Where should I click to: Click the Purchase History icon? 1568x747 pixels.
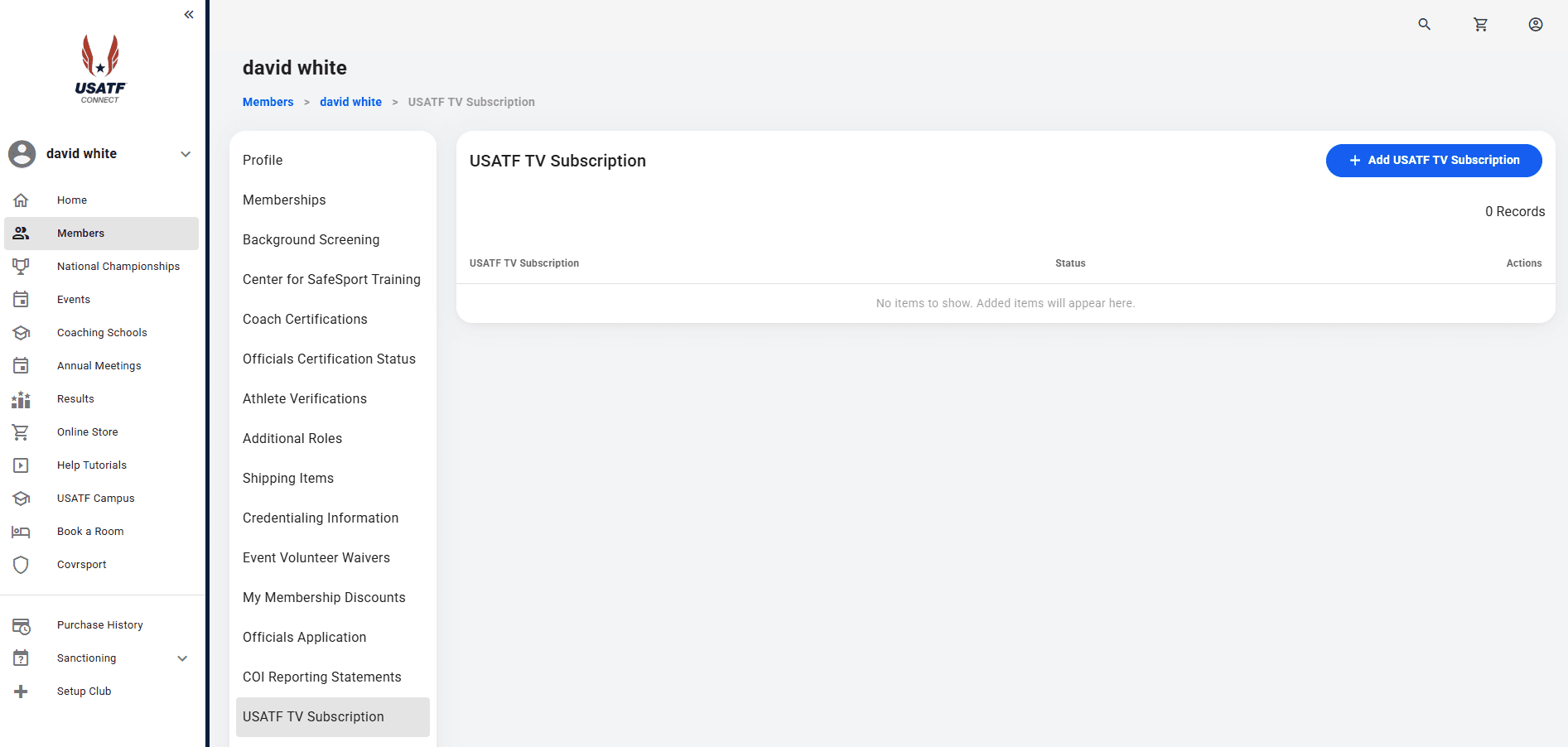coord(21,625)
